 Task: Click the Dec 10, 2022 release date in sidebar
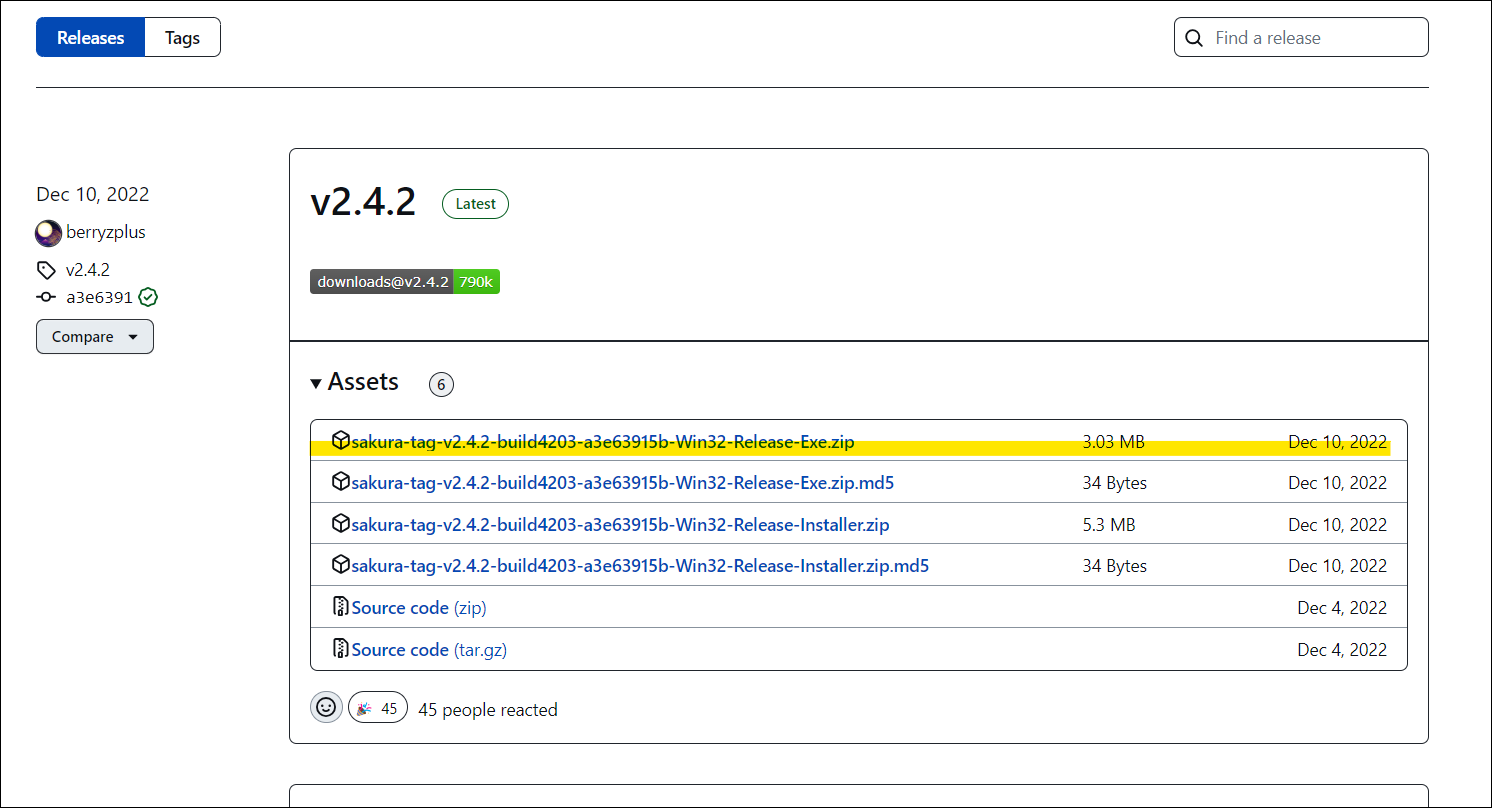[93, 194]
